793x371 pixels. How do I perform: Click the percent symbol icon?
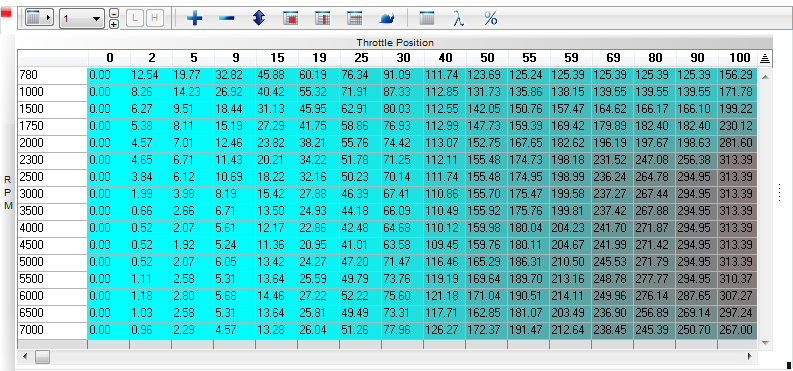tap(491, 19)
